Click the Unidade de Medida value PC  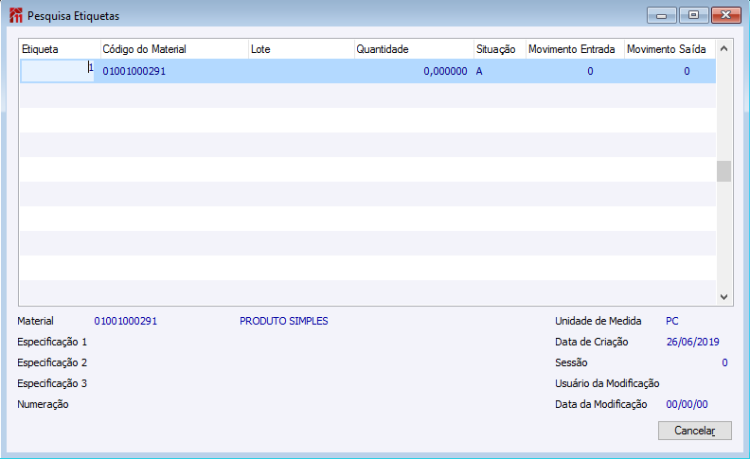pos(672,321)
